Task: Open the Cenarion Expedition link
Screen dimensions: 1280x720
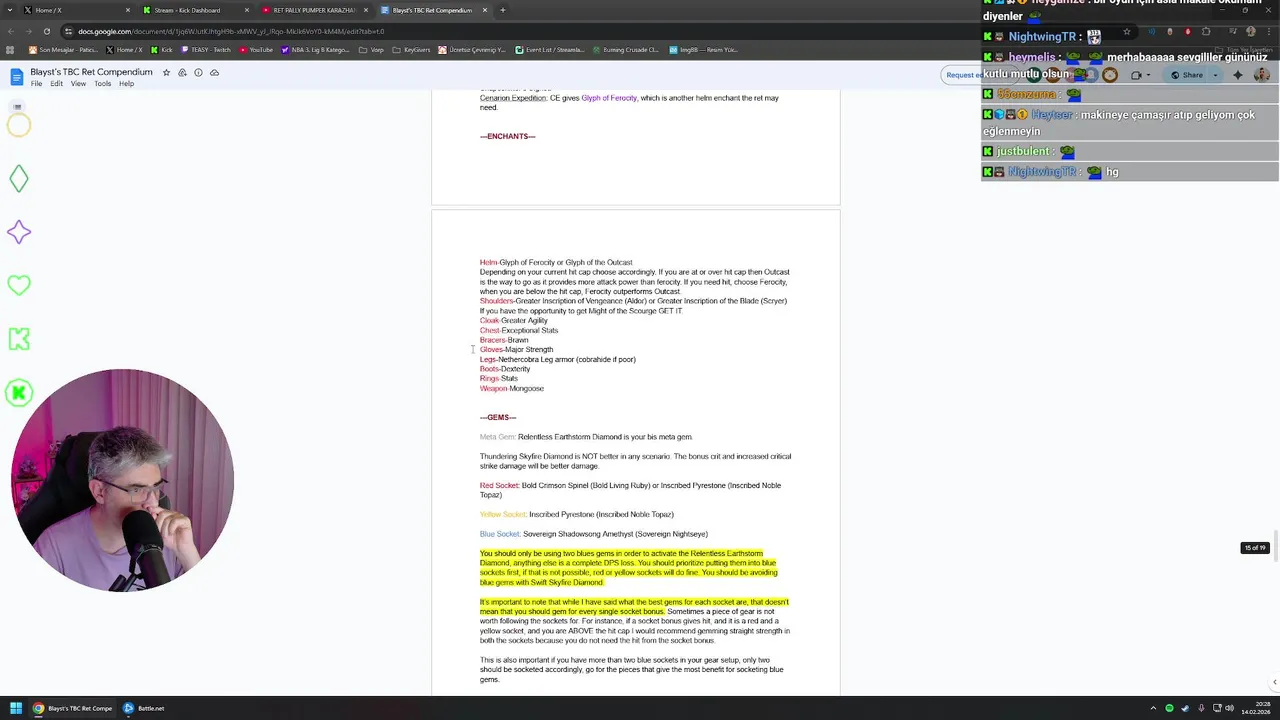Action: 512,98
